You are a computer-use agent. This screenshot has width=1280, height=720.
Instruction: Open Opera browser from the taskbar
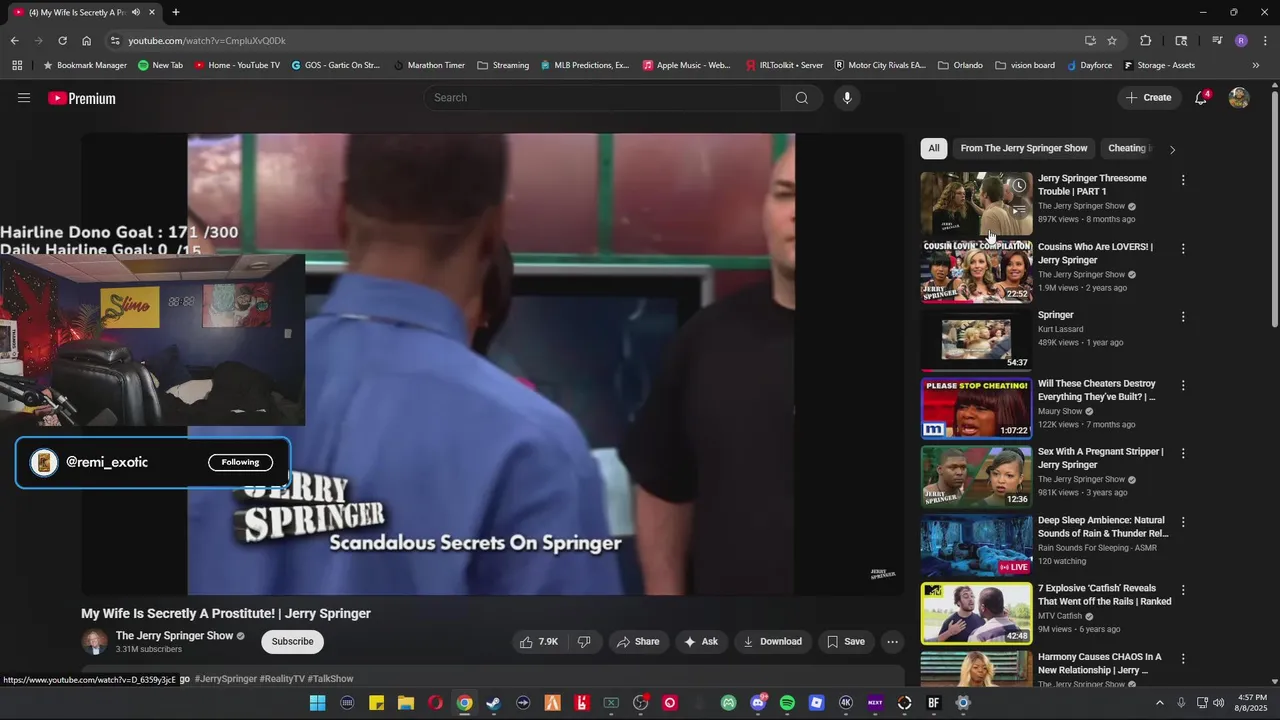(x=435, y=703)
